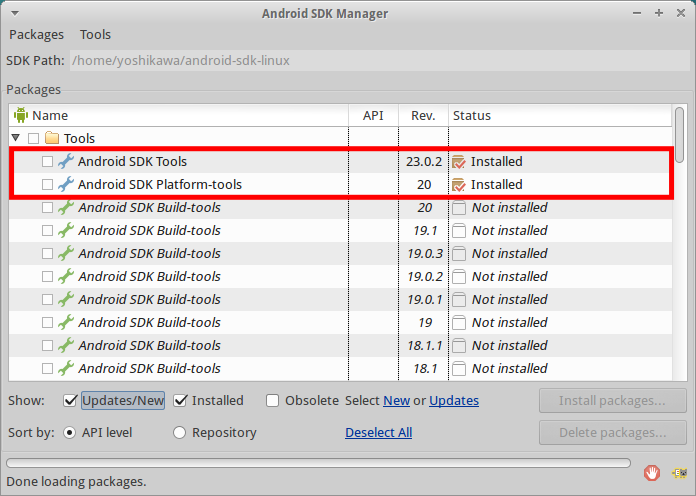Viewport: 696px width, 496px height.
Task: Click revision value 23.0.2
Action: 424,161
